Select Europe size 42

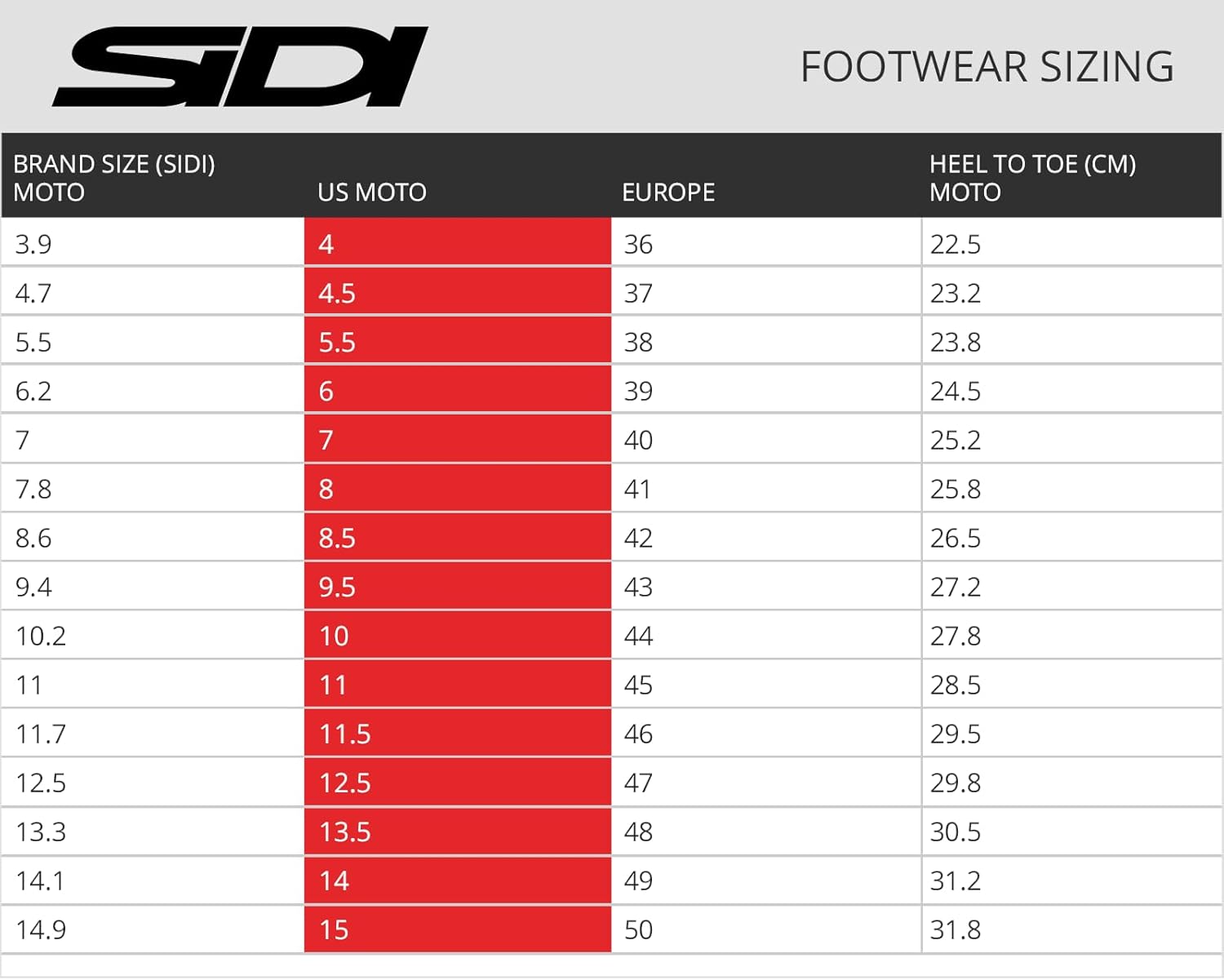[638, 538]
